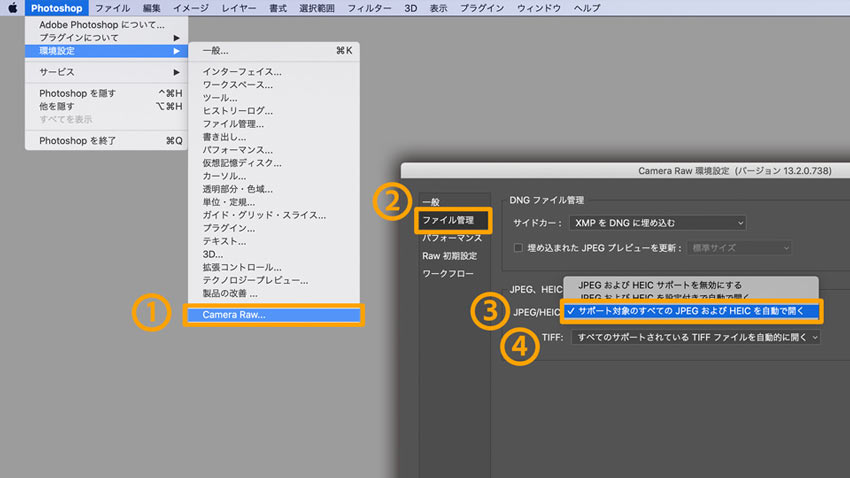Open 拡張コントロール... preferences

click(274, 267)
